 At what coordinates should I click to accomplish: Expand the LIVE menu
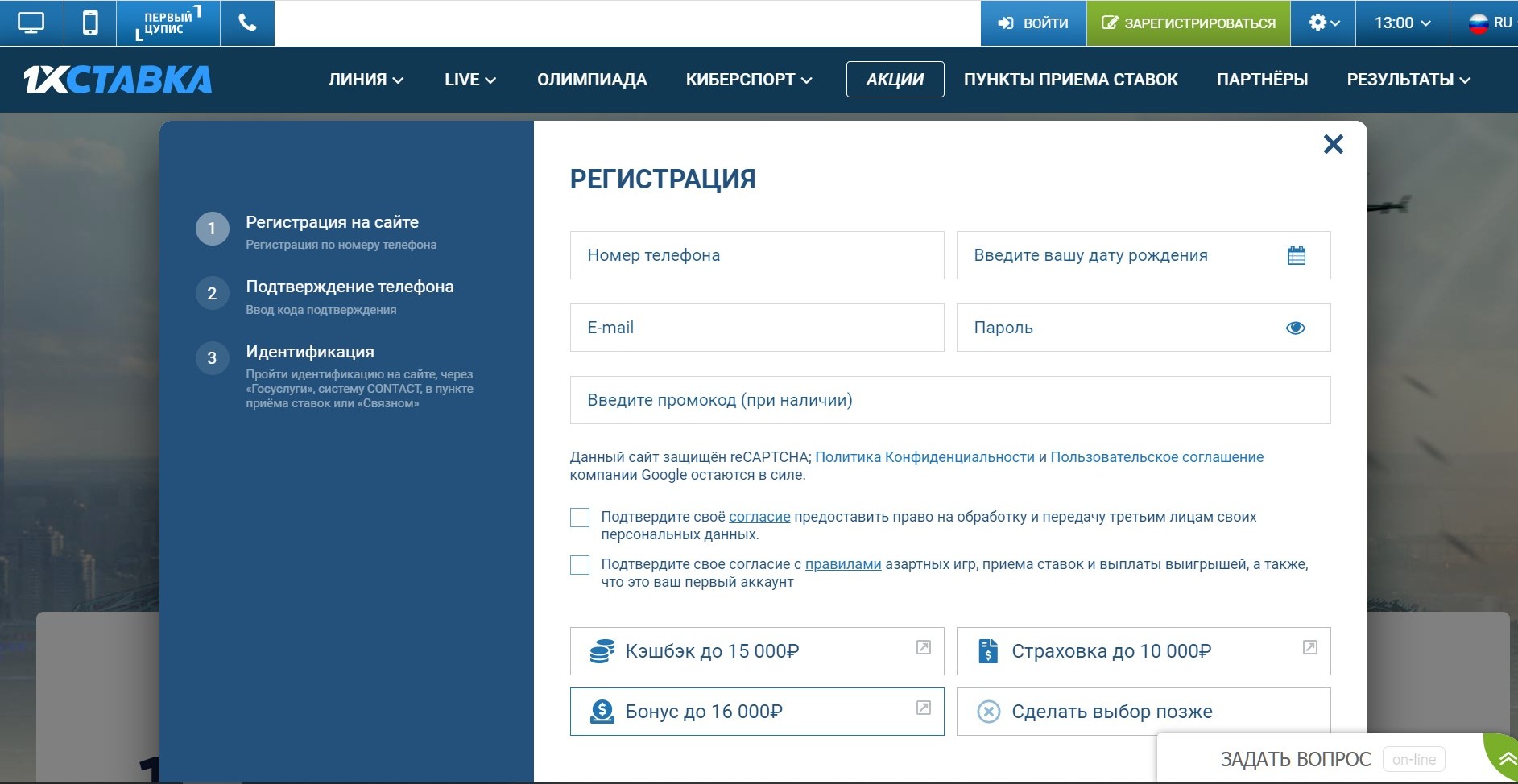(x=470, y=80)
